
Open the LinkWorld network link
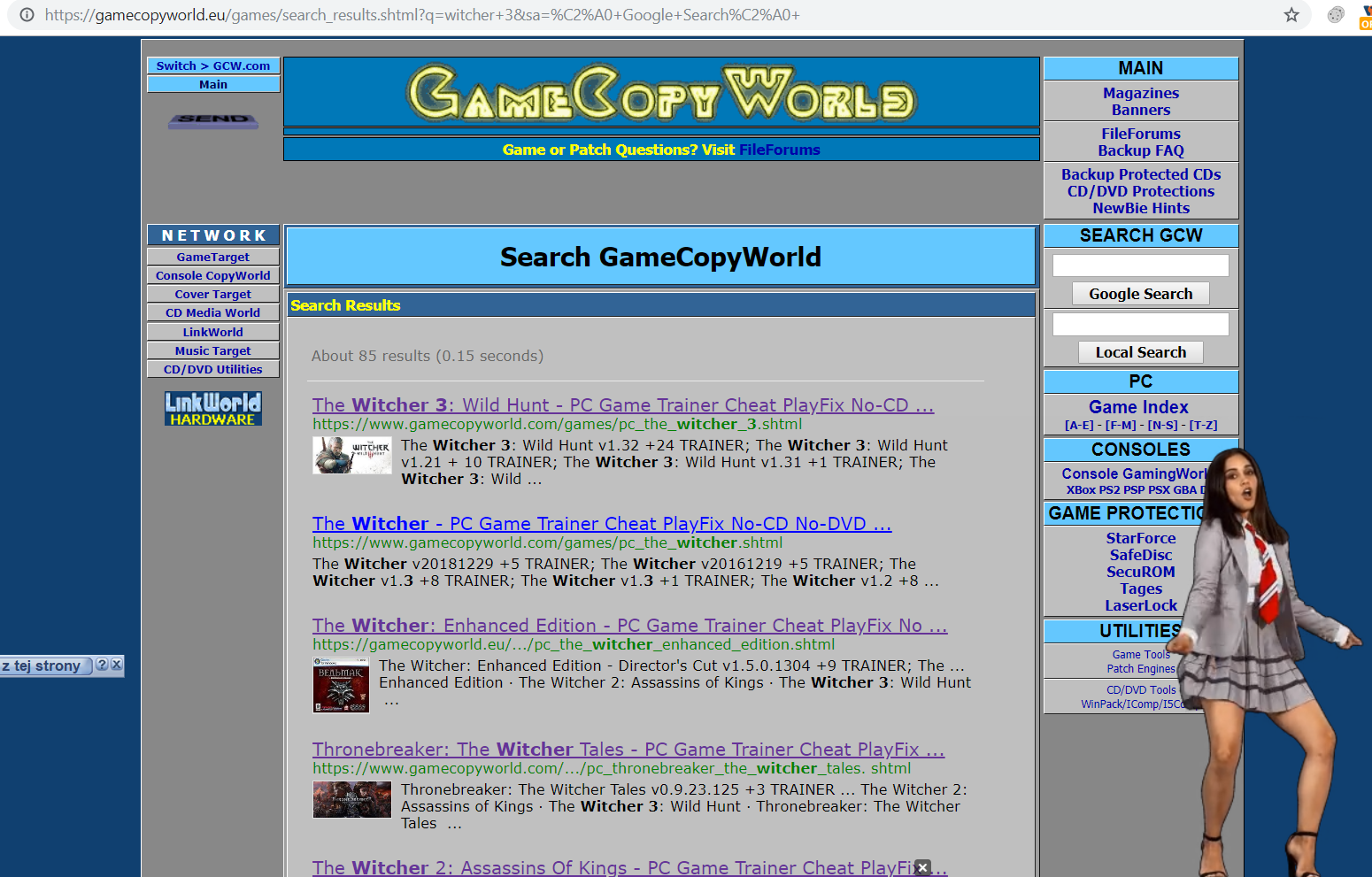213,332
